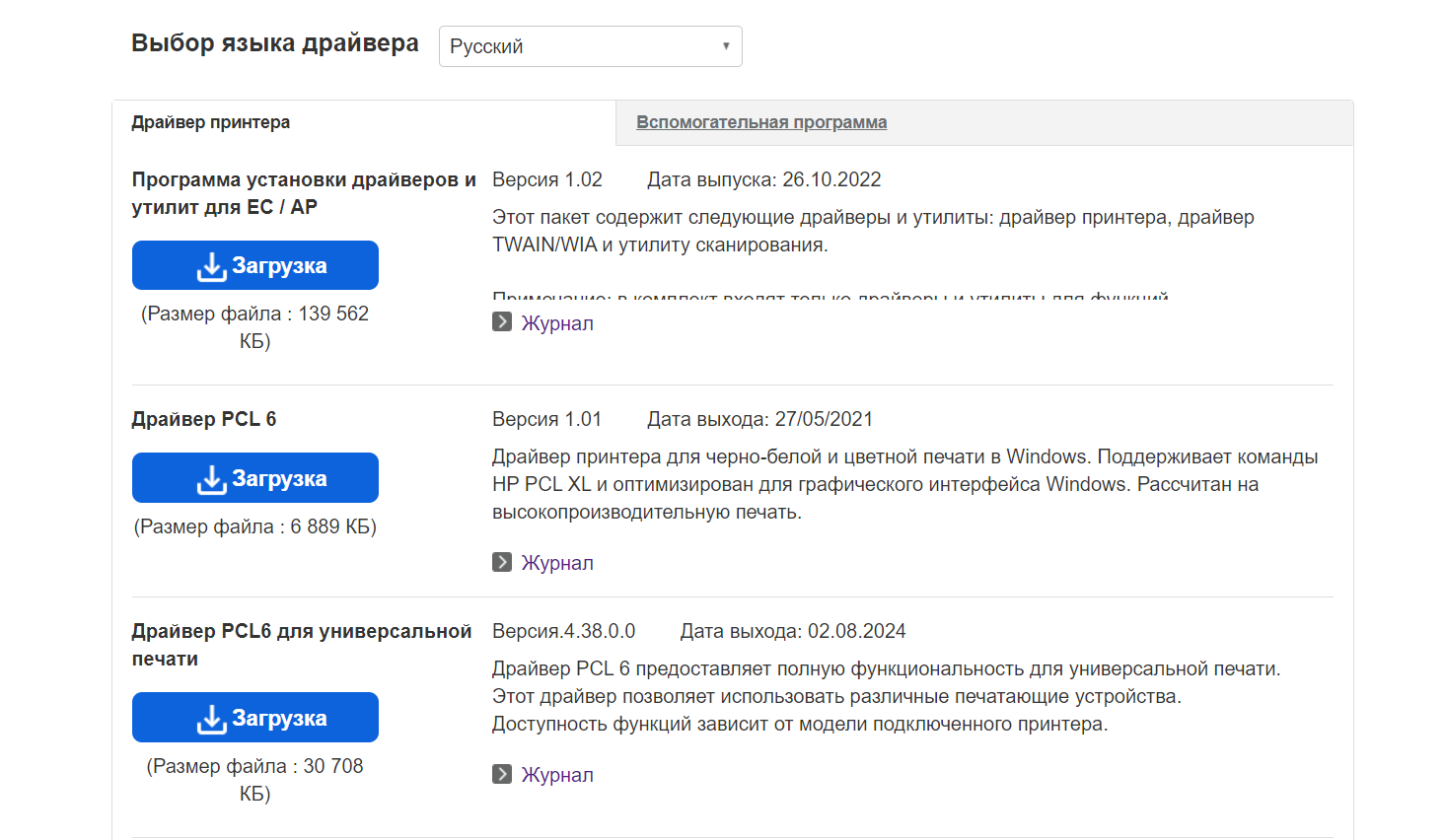Viewport: 1444px width, 840px height.
Task: Expand Журнал arrow icon for version 1.01
Action: pyautogui.click(x=502, y=562)
